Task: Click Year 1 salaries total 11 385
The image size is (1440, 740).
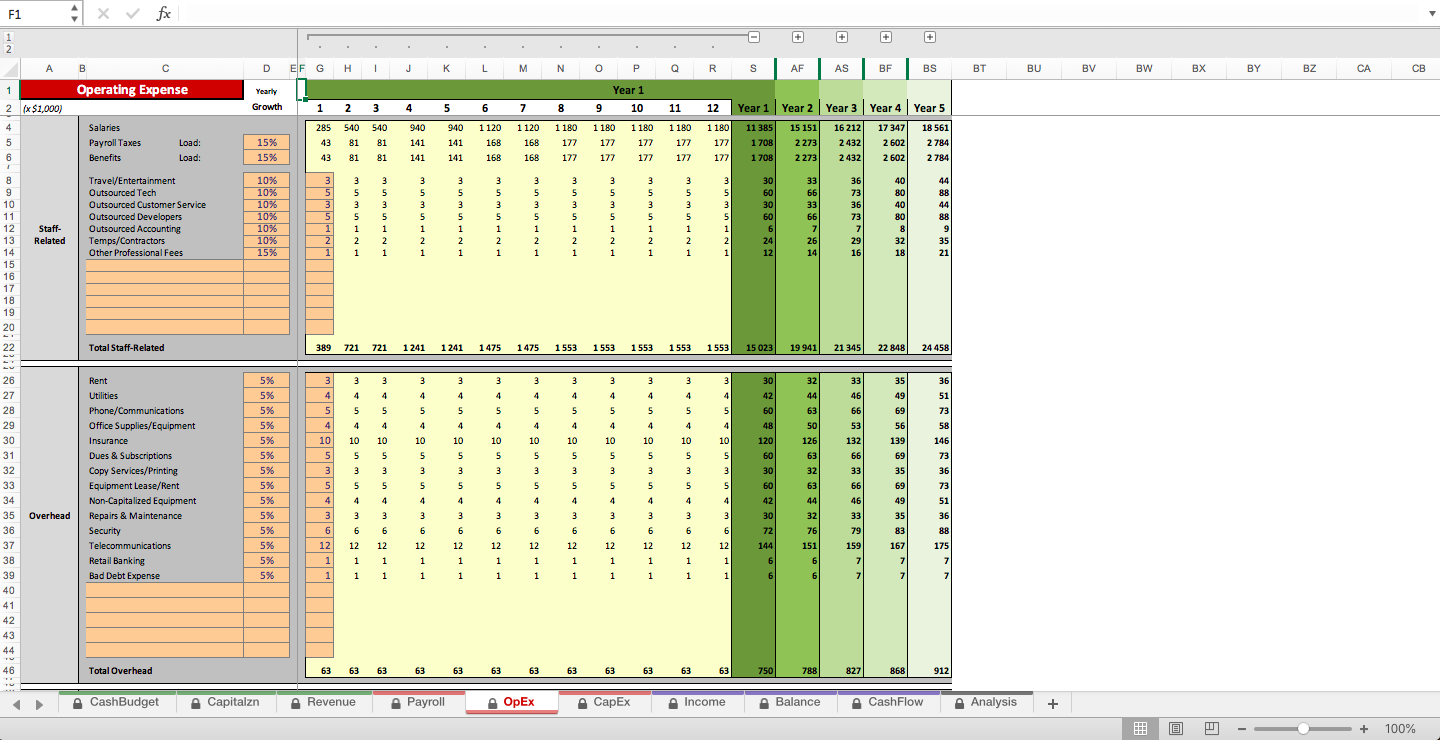Action: [753, 128]
